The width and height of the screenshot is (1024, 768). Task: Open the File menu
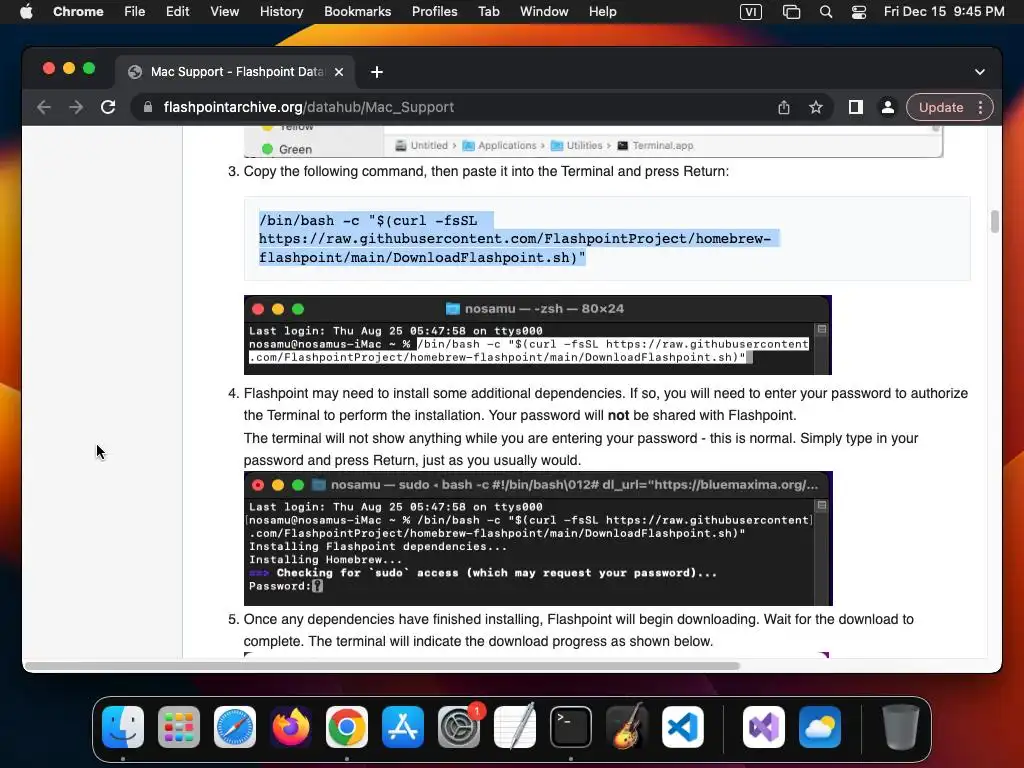[135, 12]
